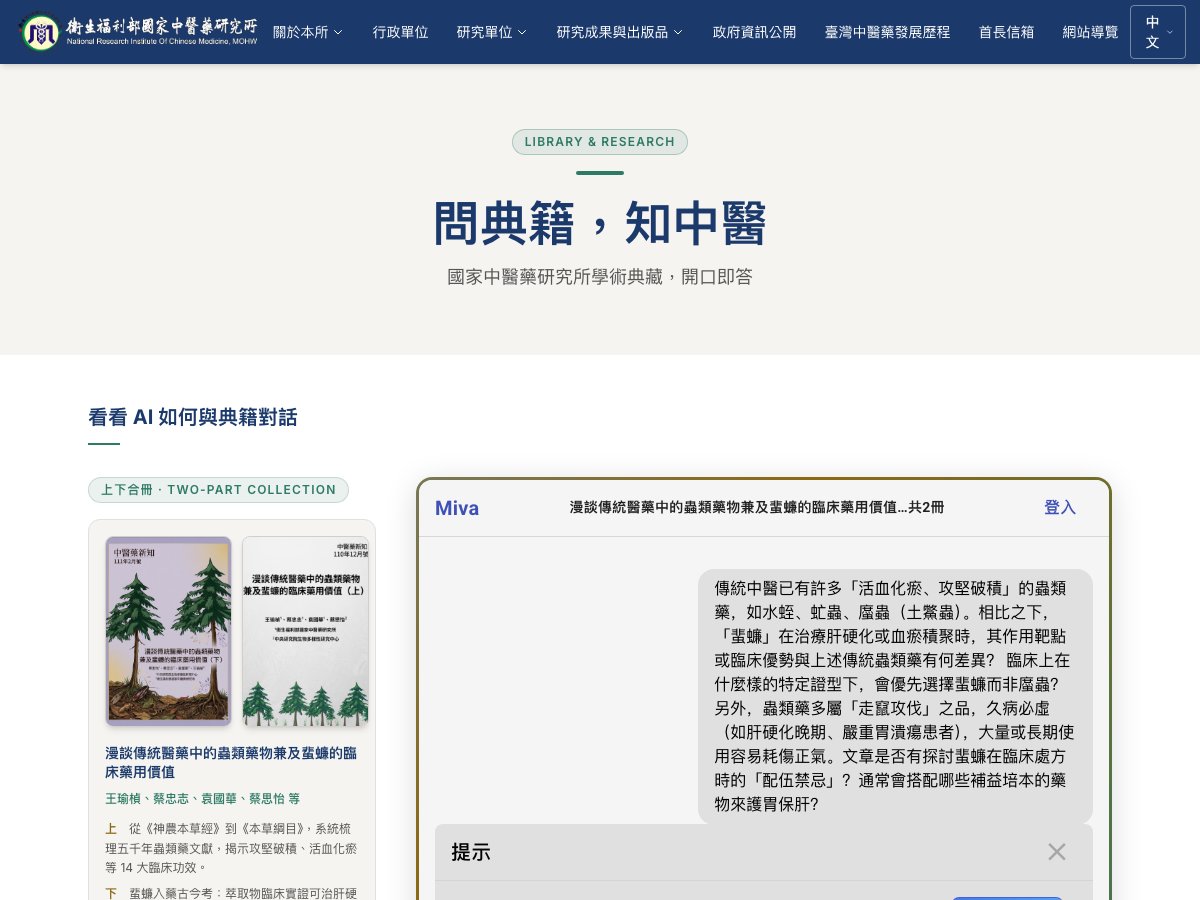Click the 登入 login link
1200x900 pixels.
click(1059, 508)
